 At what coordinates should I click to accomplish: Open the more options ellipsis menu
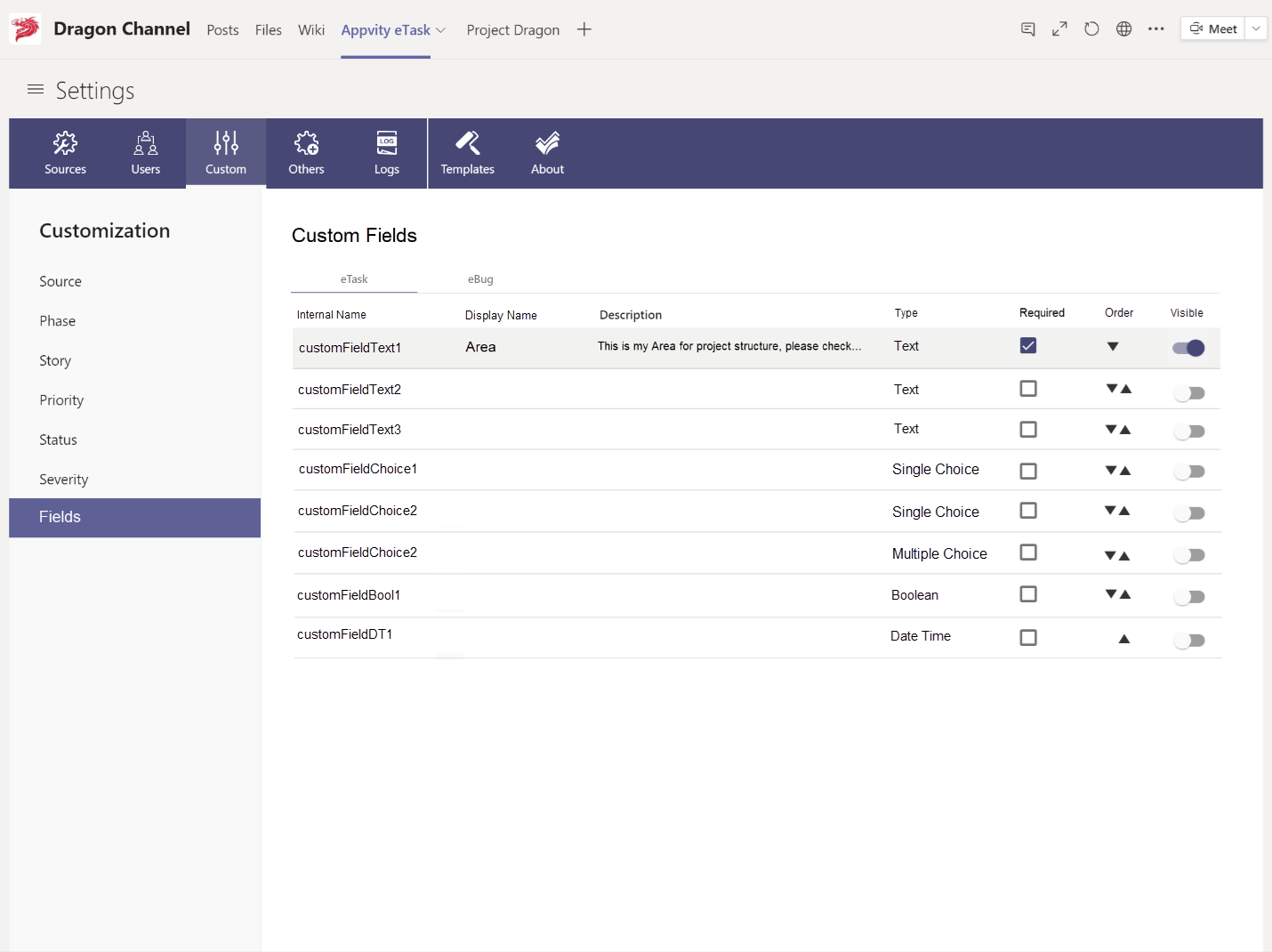(1155, 29)
